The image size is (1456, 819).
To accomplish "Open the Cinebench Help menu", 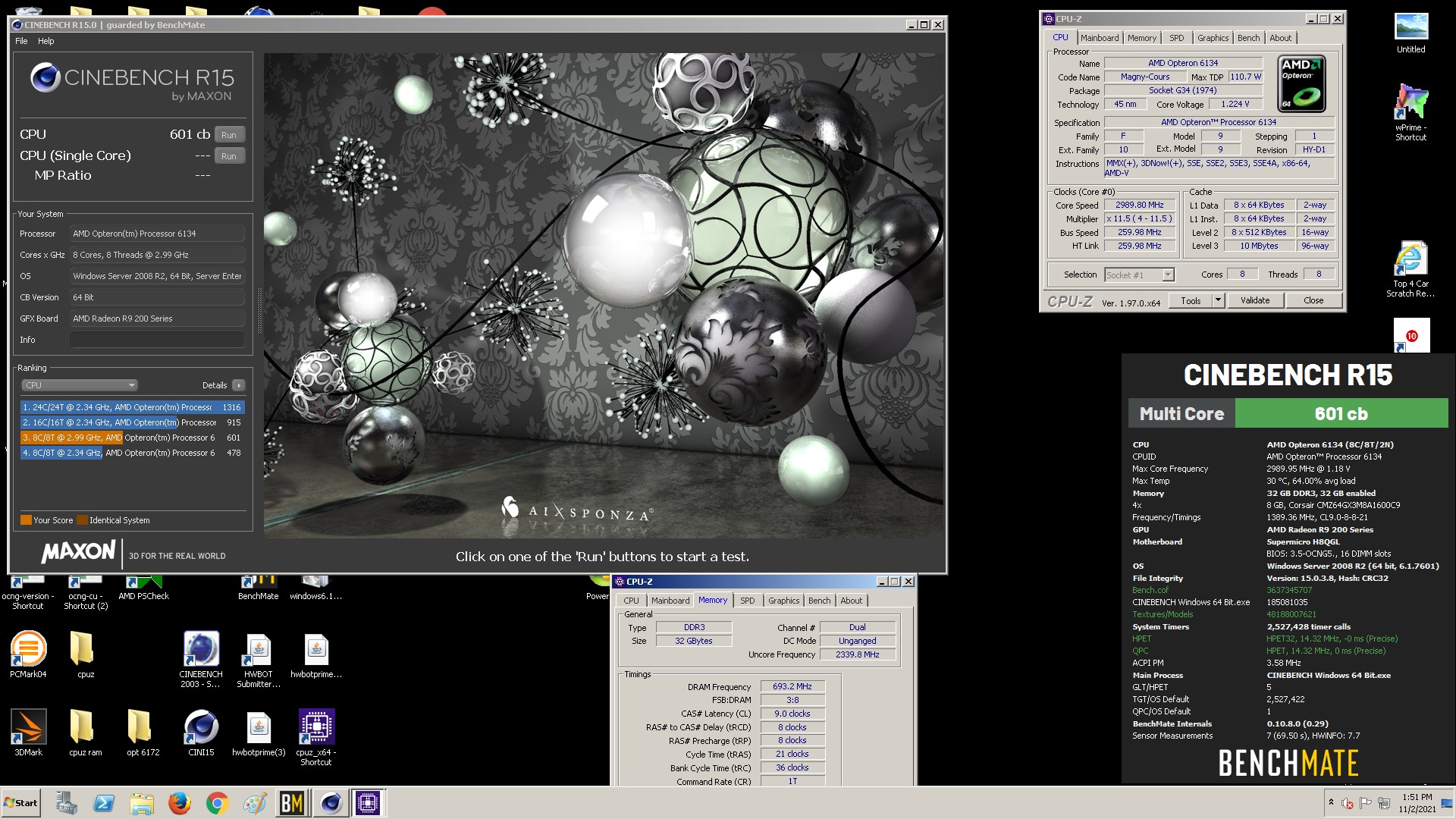I will coord(46,41).
